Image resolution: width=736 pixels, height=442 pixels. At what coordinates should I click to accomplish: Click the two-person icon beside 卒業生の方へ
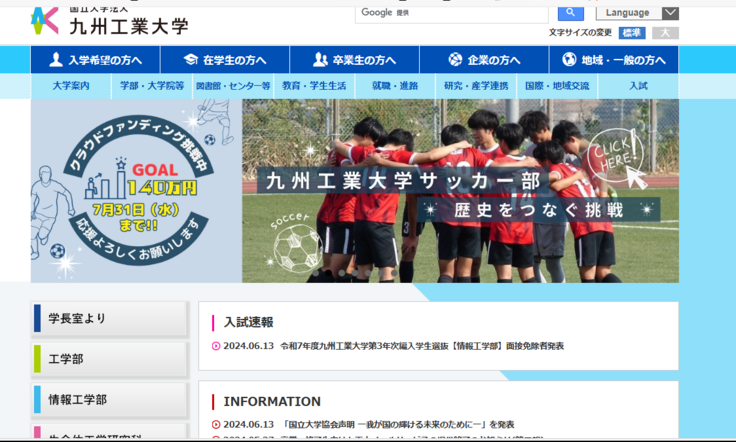coord(320,60)
